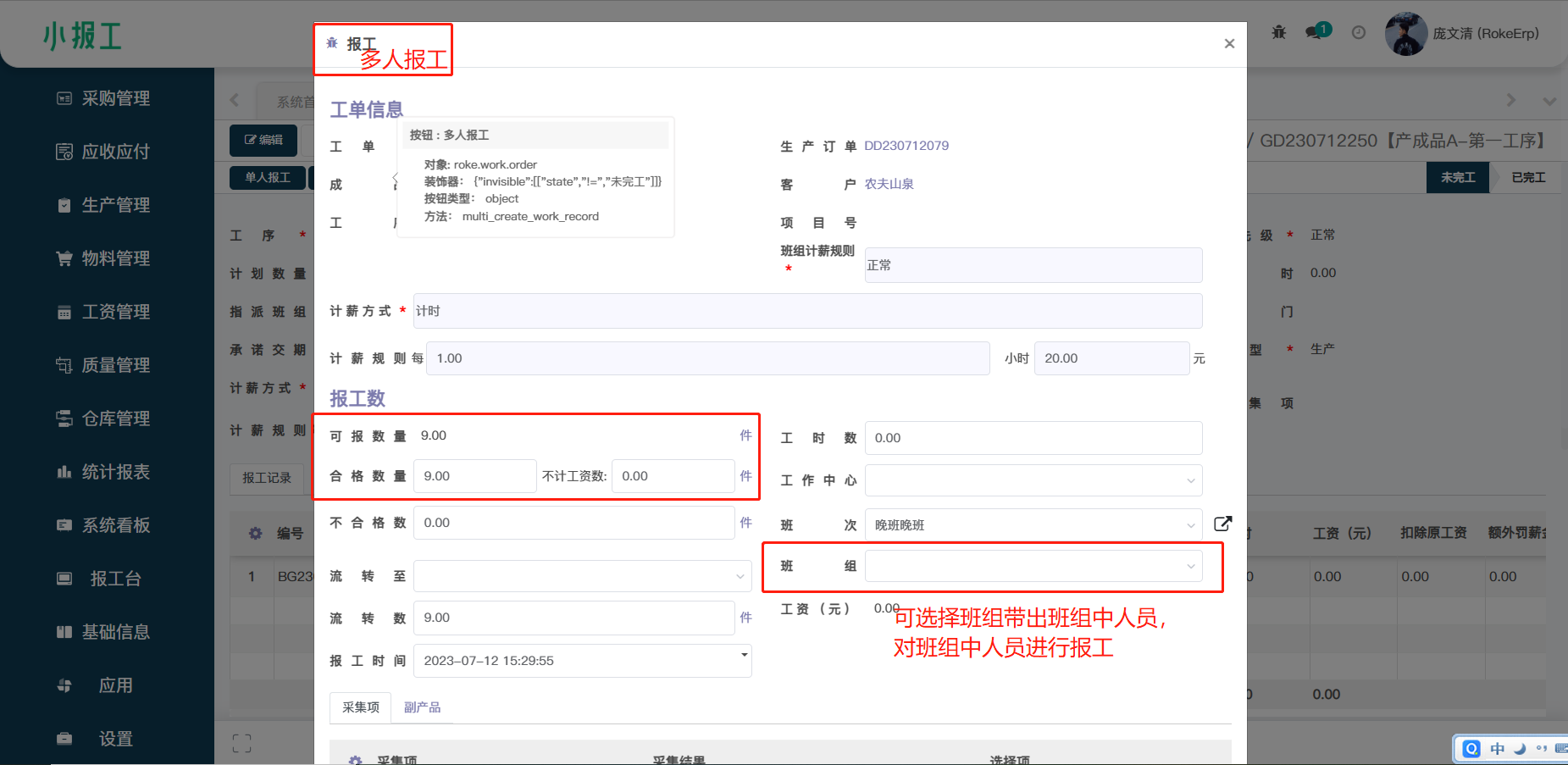This screenshot has height=765, width=1568.
Task: Expand the 工作中心 dropdown
Action: tap(1033, 480)
